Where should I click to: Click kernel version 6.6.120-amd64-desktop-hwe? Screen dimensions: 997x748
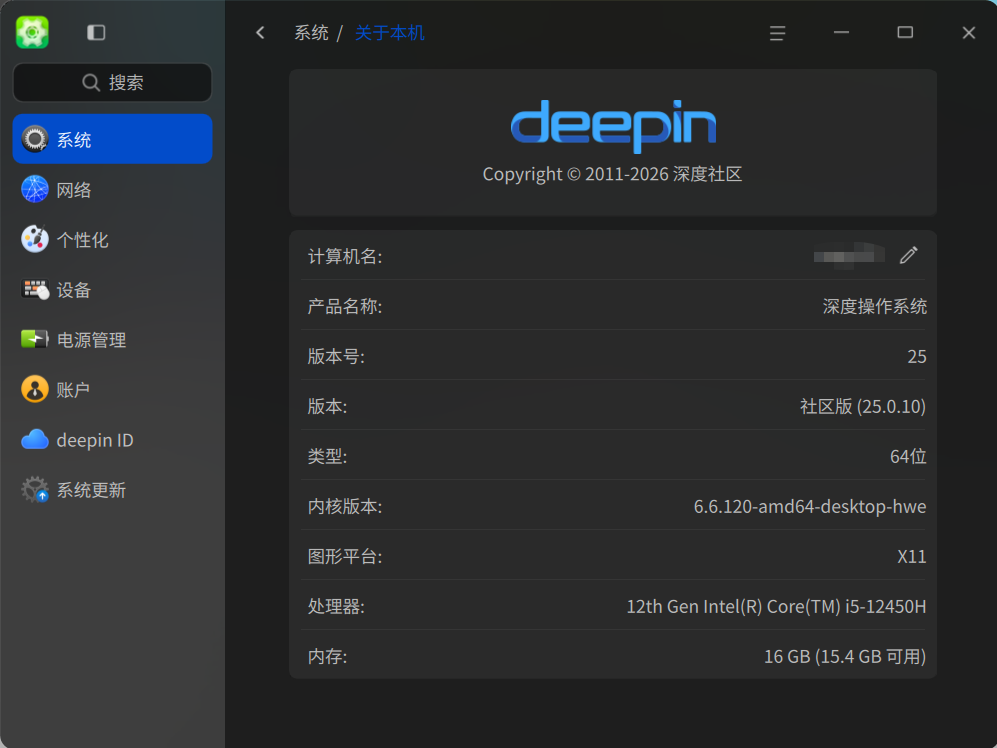[x=809, y=506]
